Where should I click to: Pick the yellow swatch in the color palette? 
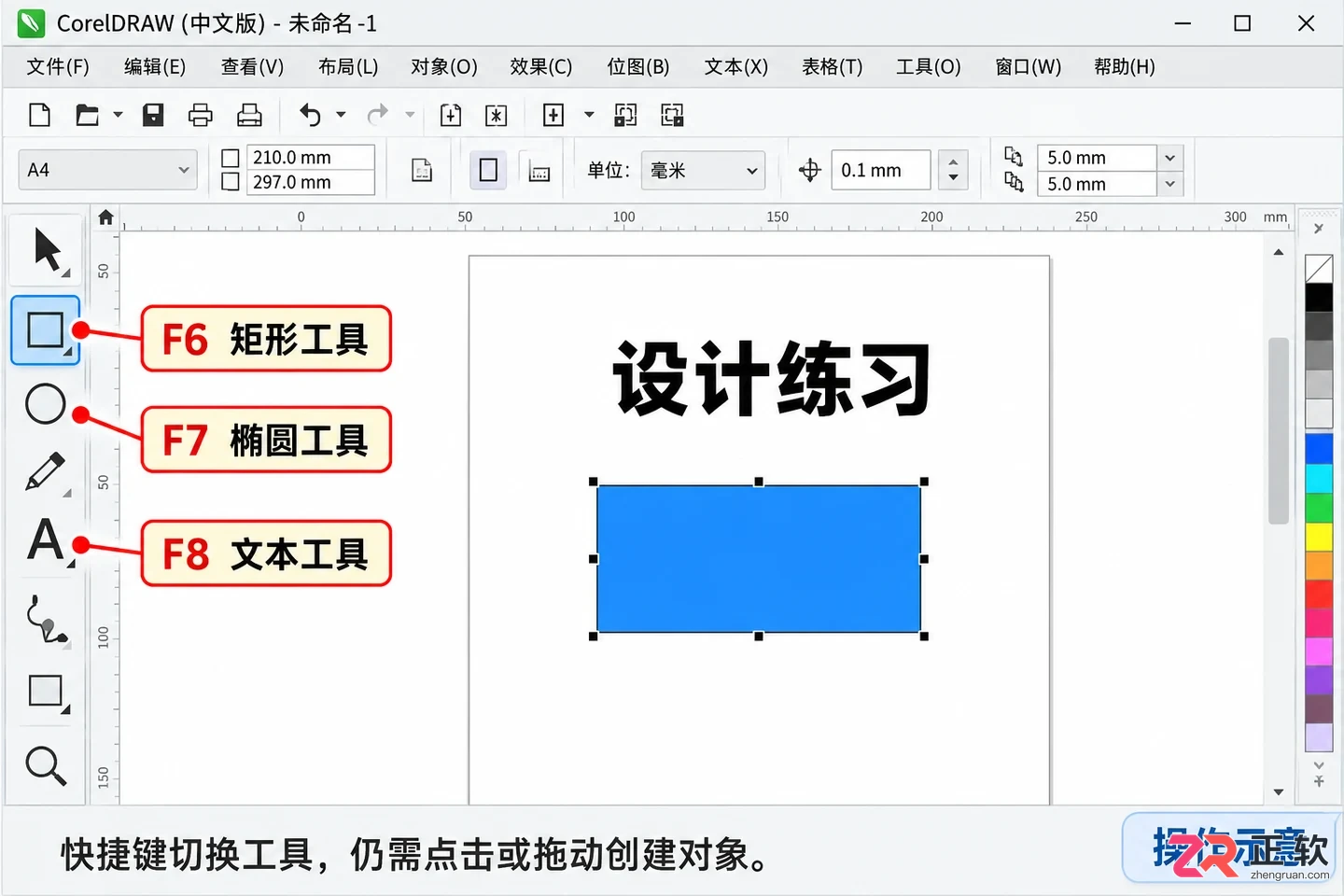point(1319,537)
